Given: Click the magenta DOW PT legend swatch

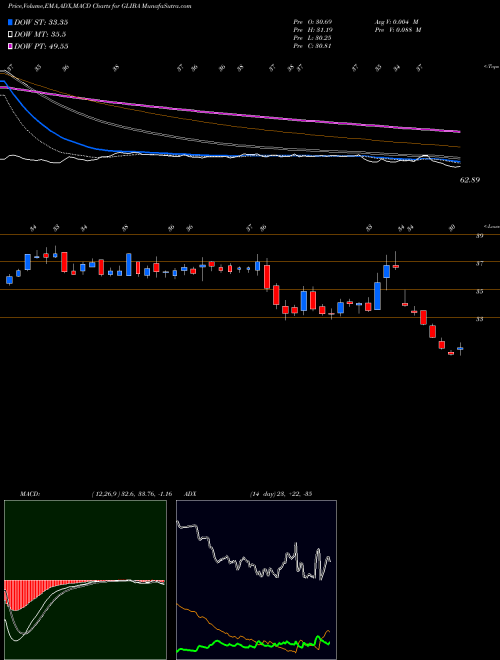Looking at the screenshot, I should pyautogui.click(x=10, y=46).
